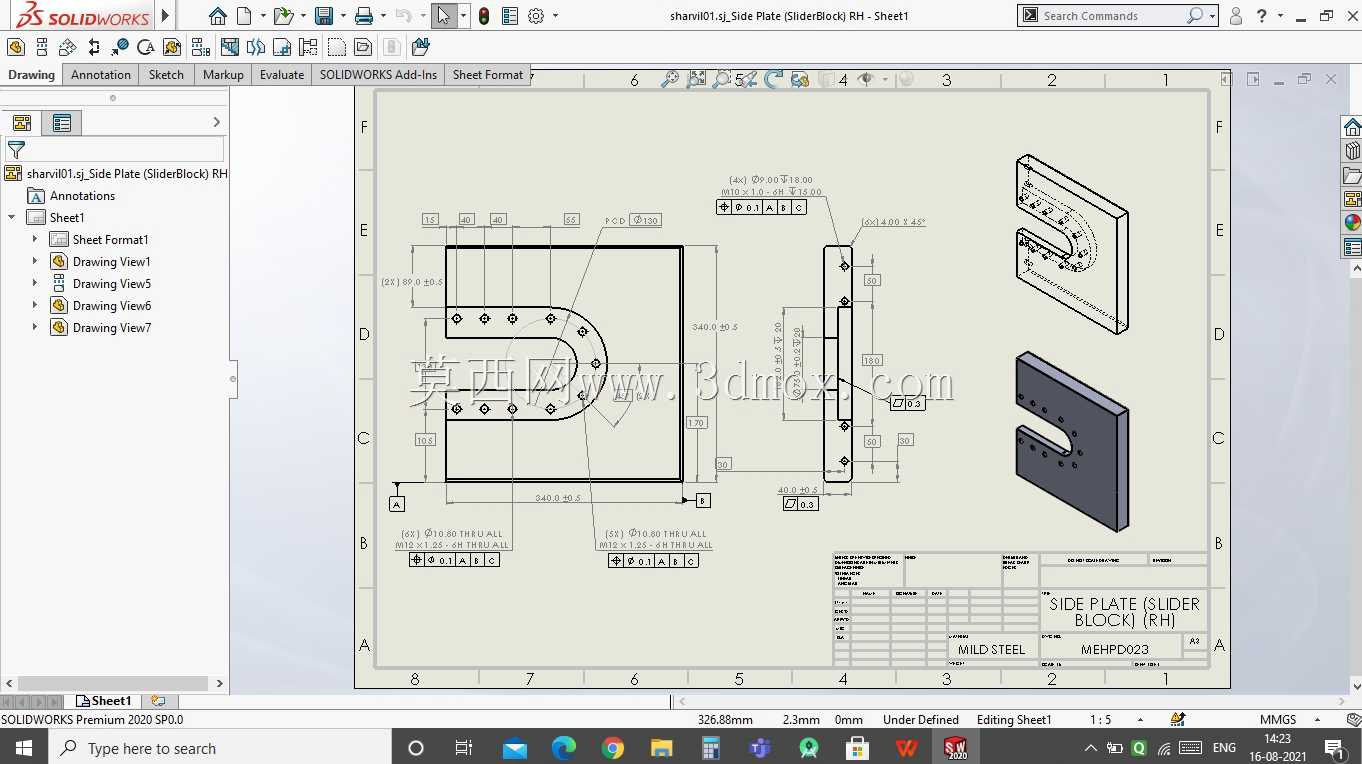Open Microsoft Teams from the taskbar

point(760,747)
